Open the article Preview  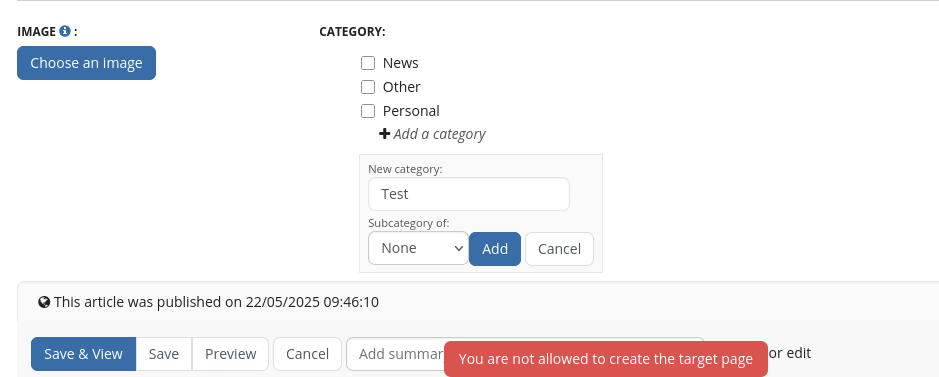click(231, 354)
